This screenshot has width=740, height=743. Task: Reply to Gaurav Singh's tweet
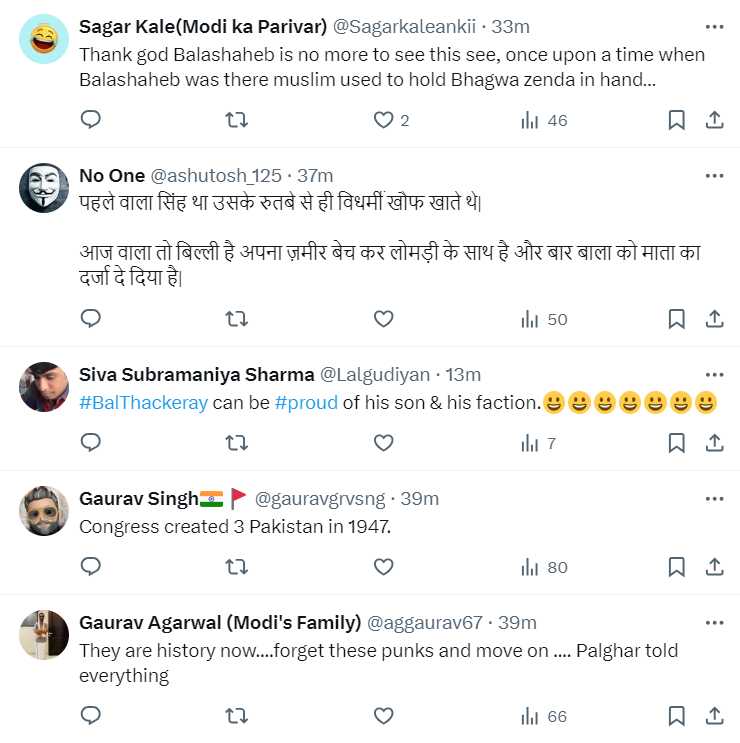pyautogui.click(x=91, y=567)
